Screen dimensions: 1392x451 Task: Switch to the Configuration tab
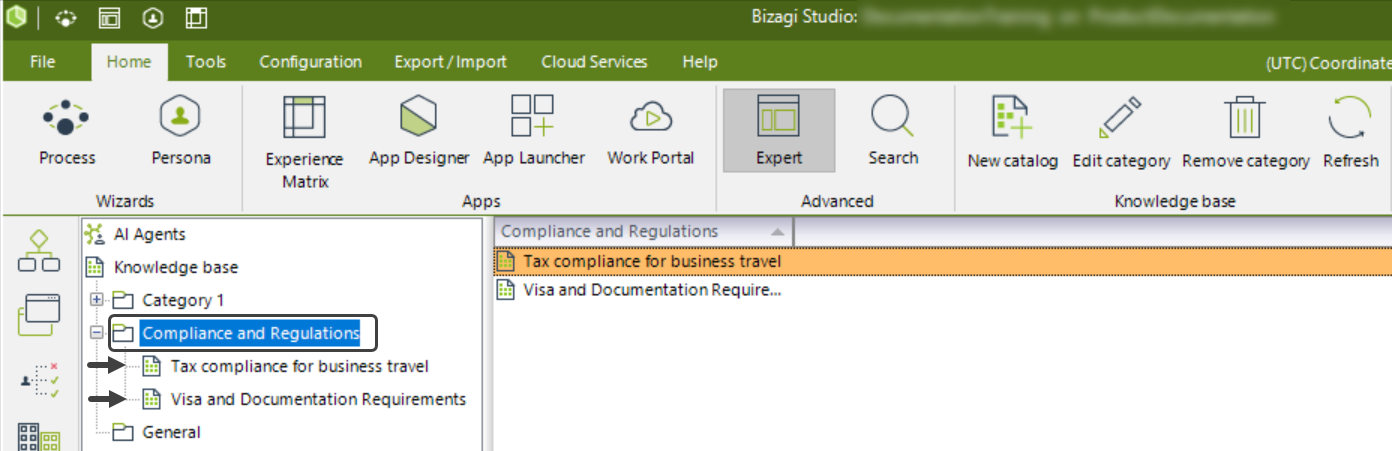[x=310, y=62]
